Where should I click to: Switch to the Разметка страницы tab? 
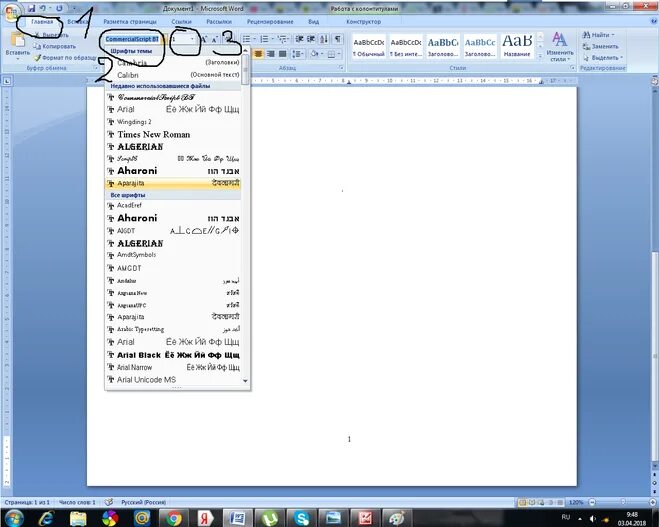coord(130,21)
